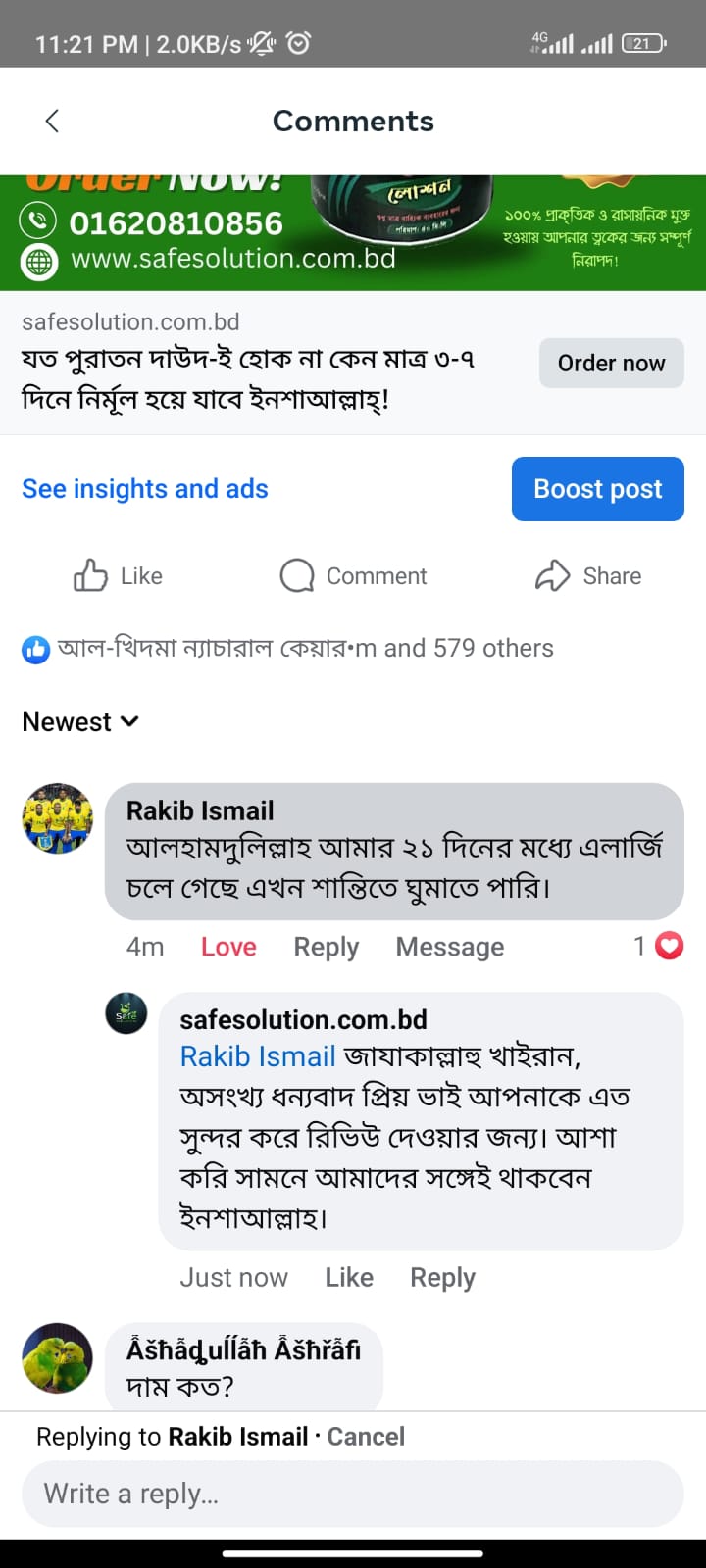The image size is (706, 1568).
Task: Cancel replying to Rakib Ismail
Action: (366, 1437)
